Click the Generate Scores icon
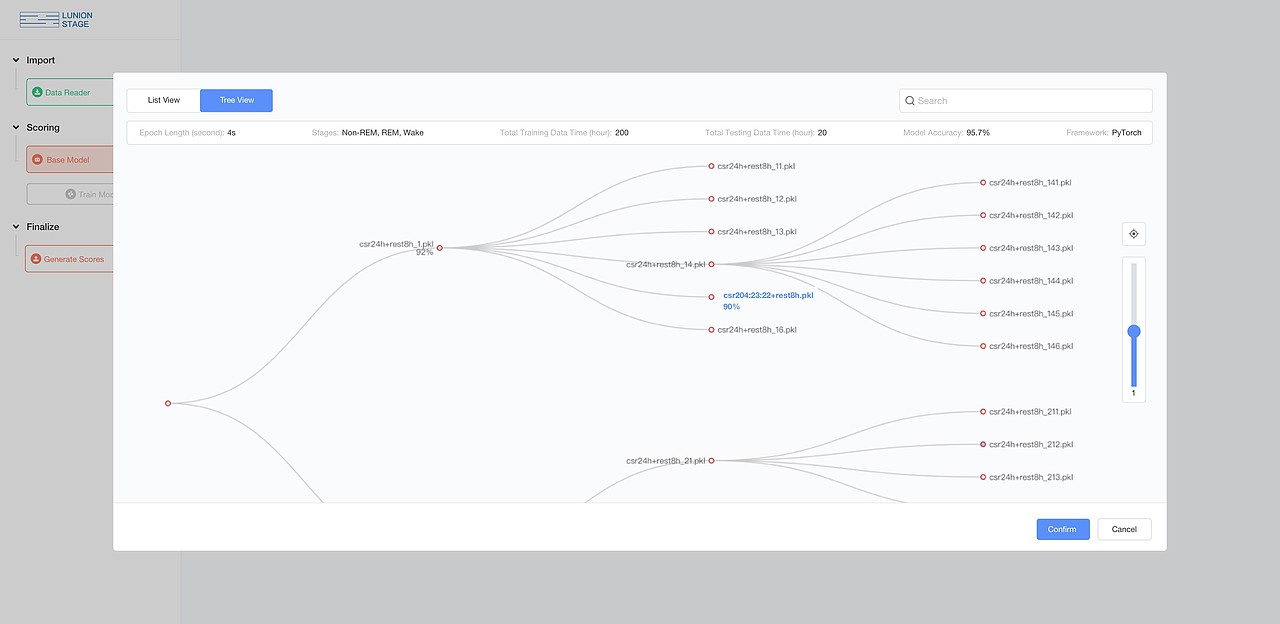 36,259
